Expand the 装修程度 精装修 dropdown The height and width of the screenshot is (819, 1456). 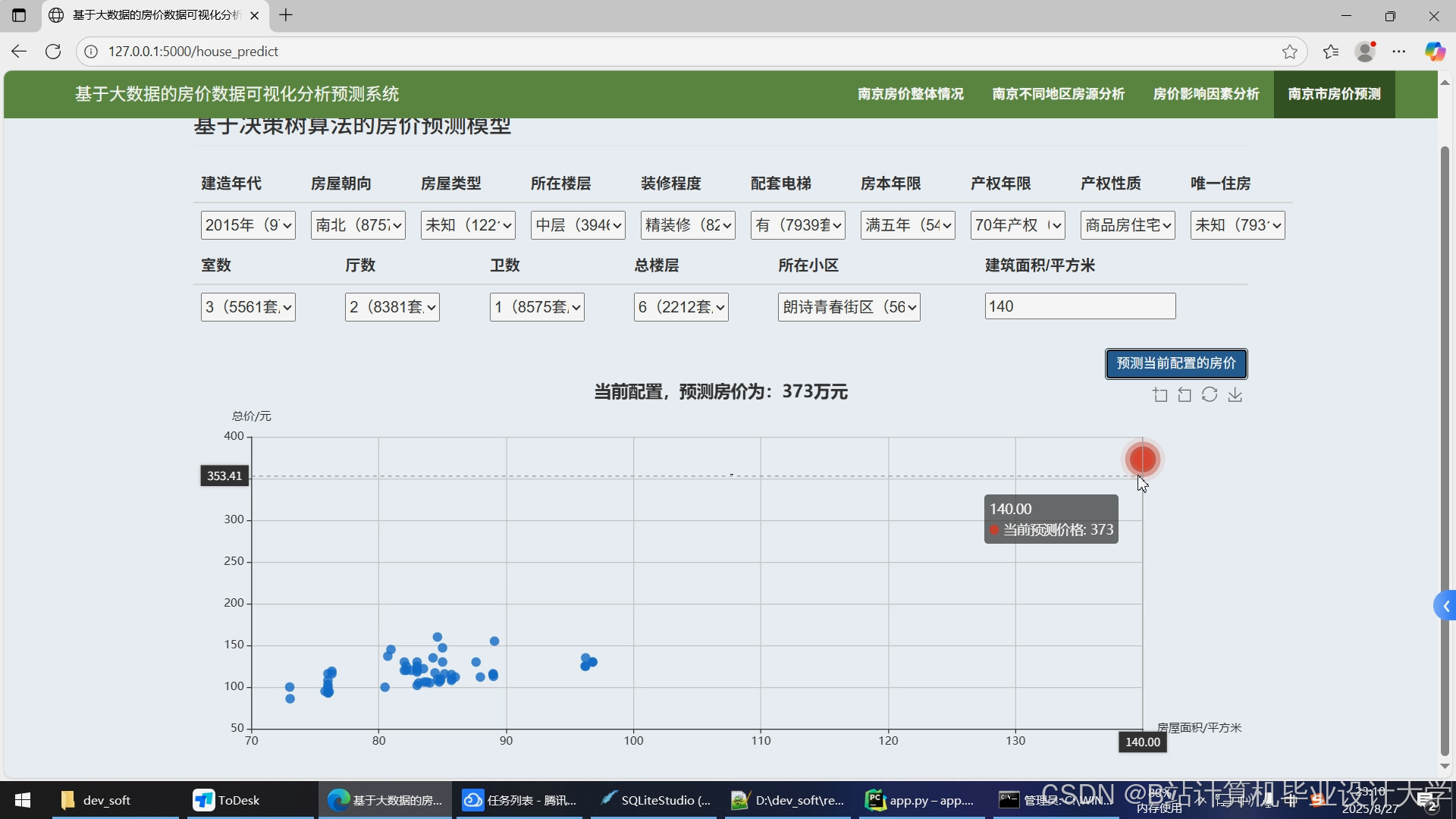[687, 225]
